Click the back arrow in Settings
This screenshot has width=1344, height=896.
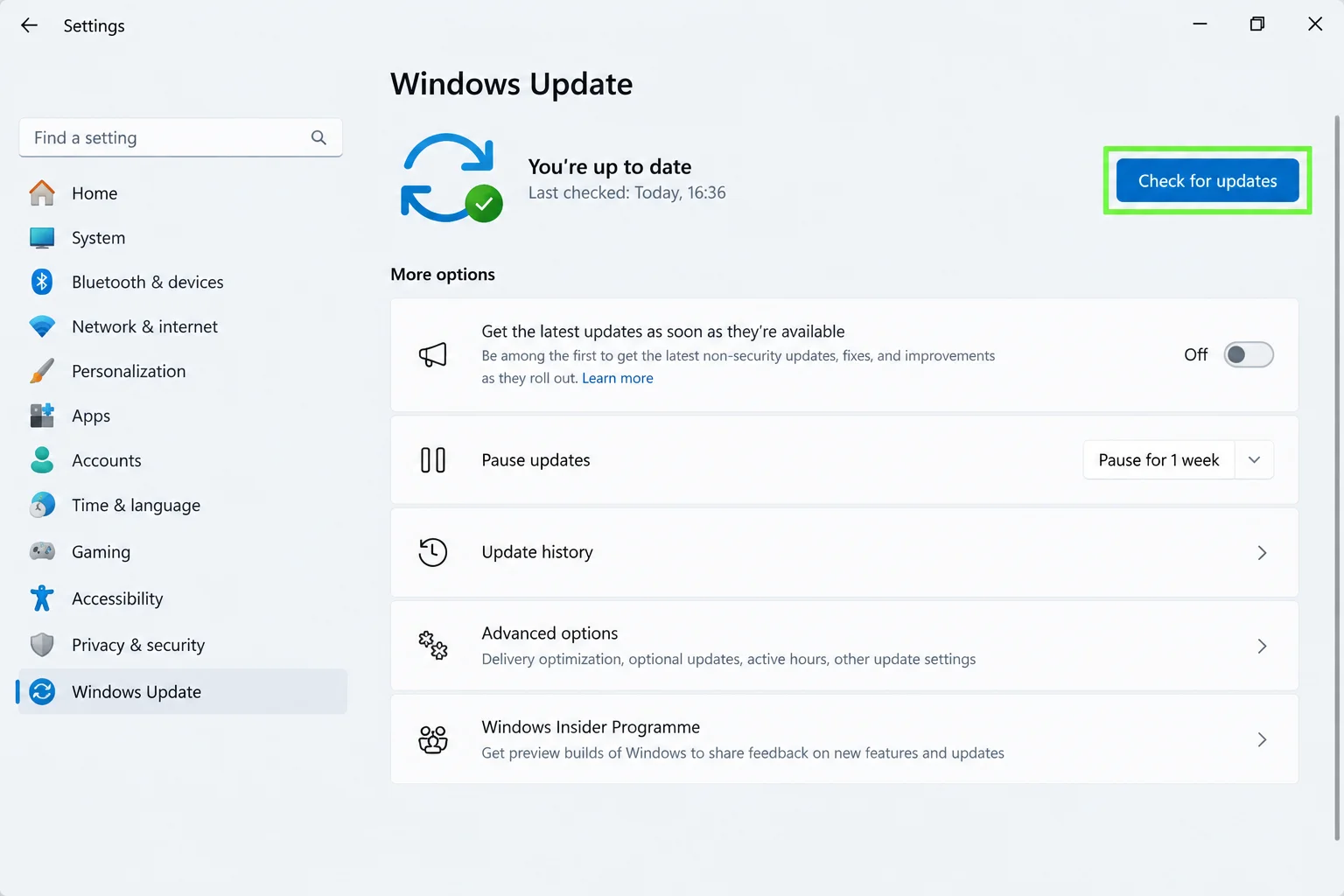click(29, 25)
